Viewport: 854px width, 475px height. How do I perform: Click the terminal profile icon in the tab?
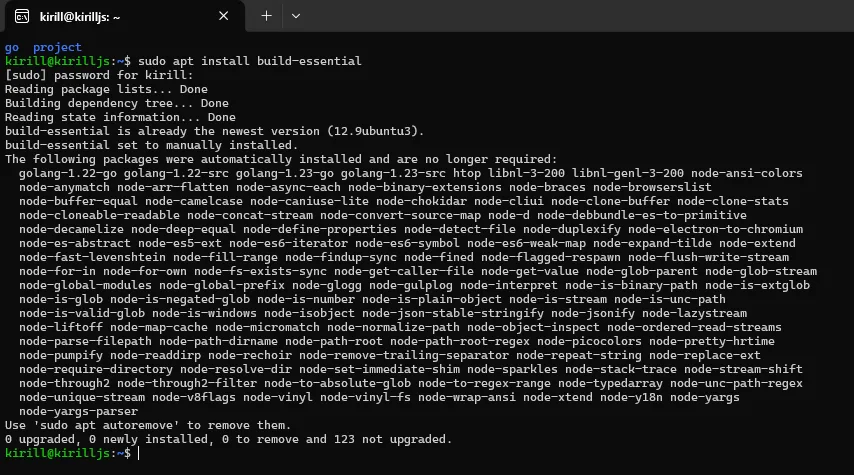coord(21,16)
